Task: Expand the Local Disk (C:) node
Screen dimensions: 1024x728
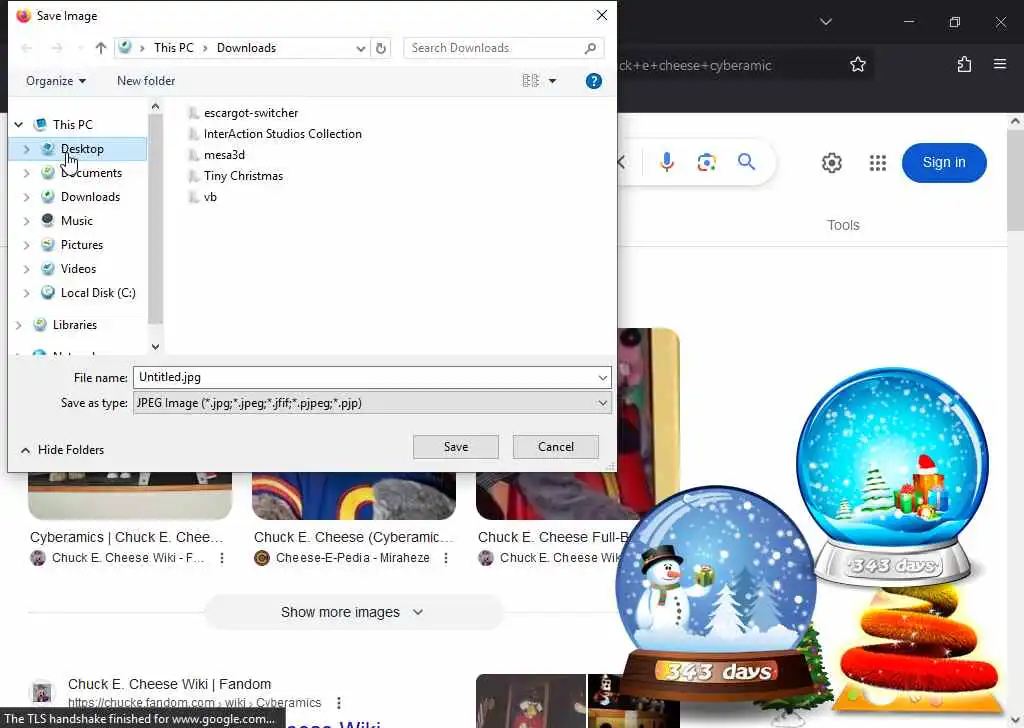Action: (x=26, y=293)
